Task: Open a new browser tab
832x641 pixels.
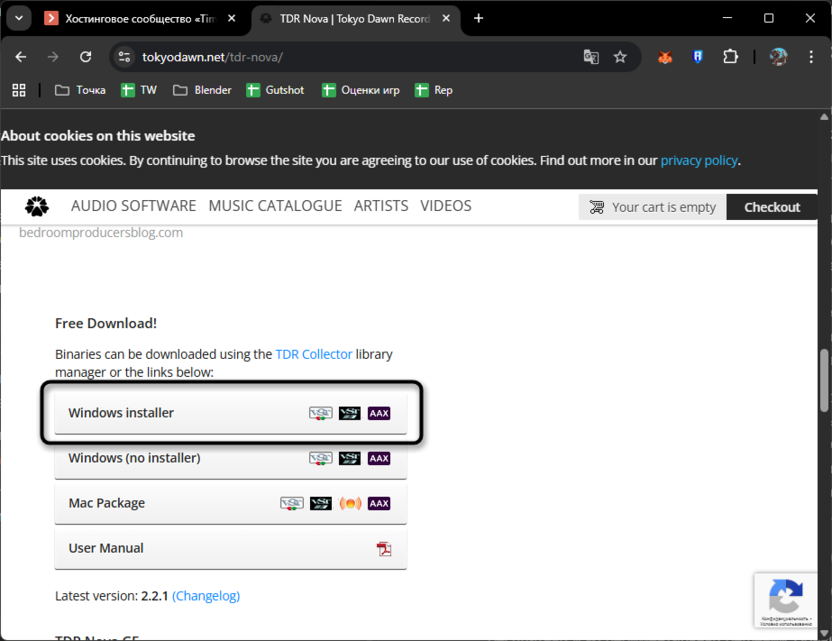Action: [478, 19]
